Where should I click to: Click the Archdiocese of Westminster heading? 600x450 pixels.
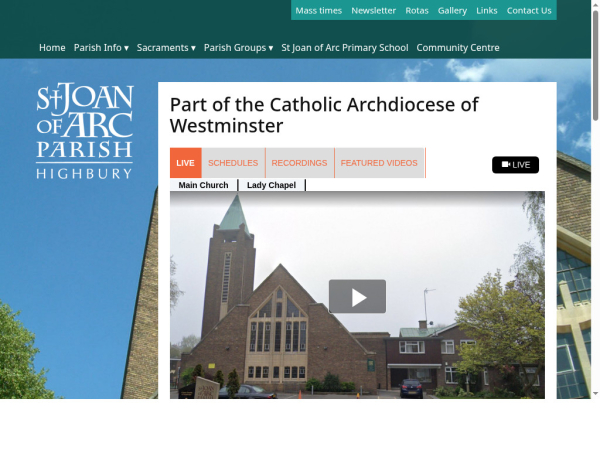[324, 115]
